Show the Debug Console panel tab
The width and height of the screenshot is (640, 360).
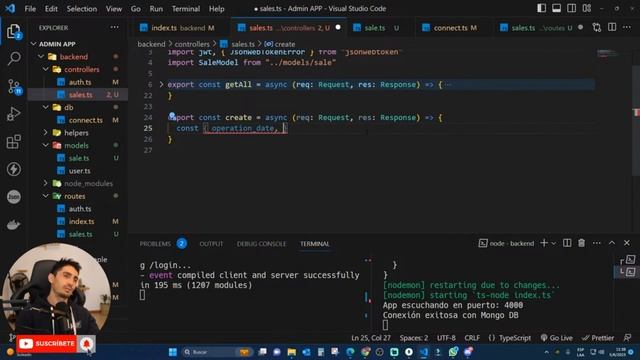coord(261,244)
